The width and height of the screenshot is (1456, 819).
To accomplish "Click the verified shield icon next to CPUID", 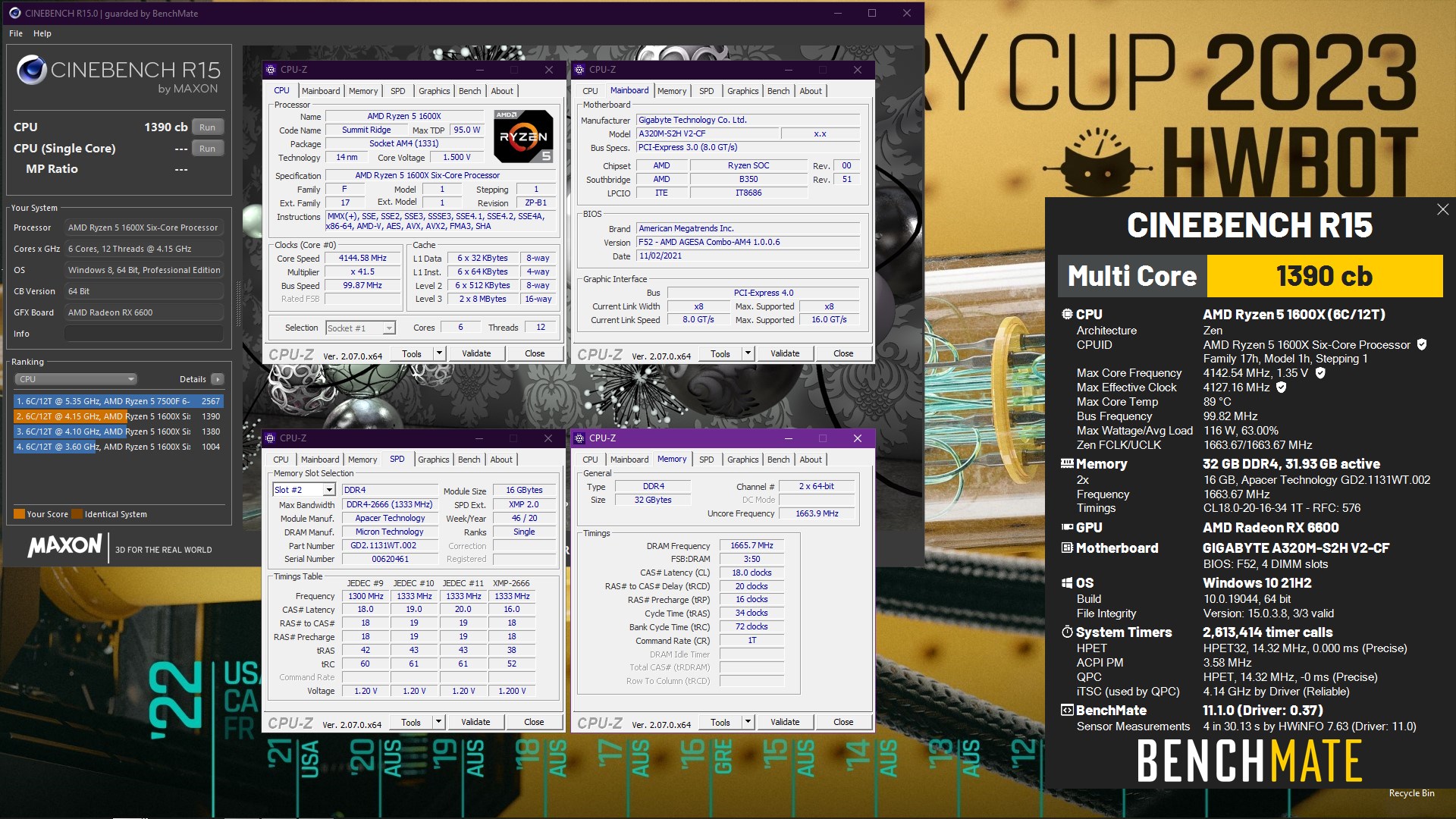I will click(x=1422, y=344).
